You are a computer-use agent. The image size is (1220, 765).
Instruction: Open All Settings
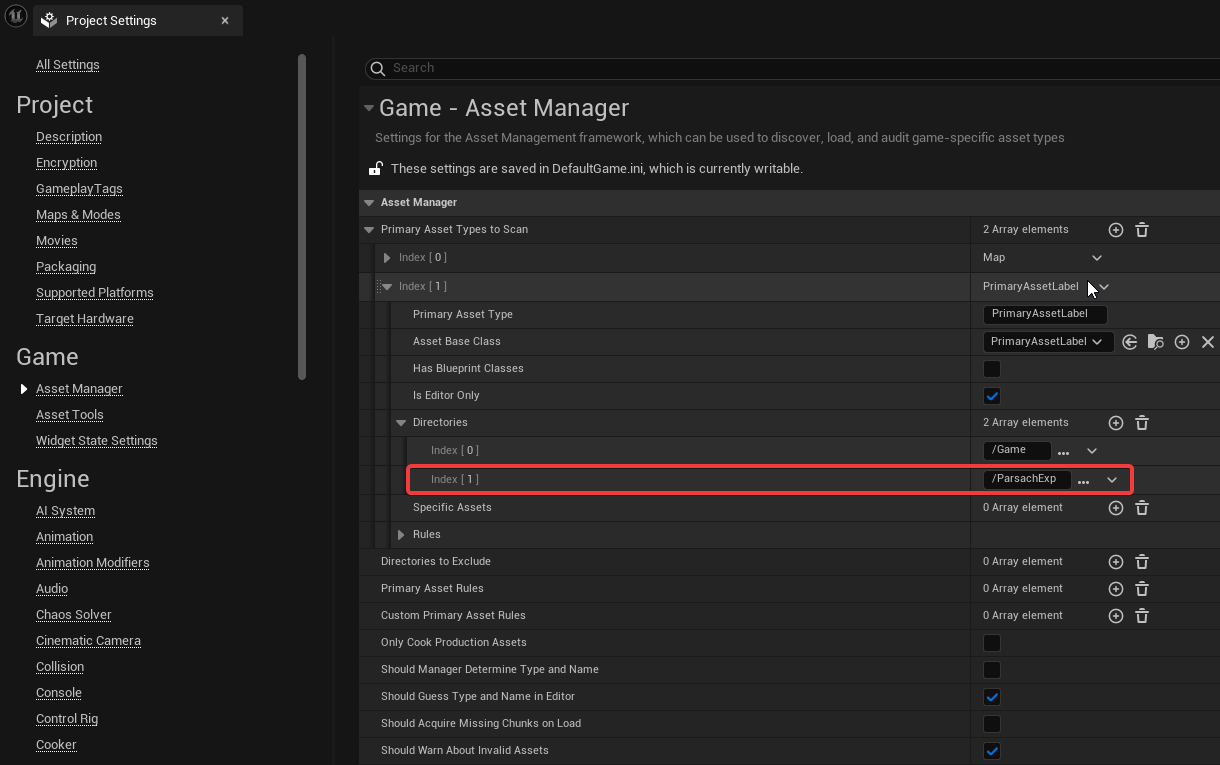tap(68, 65)
